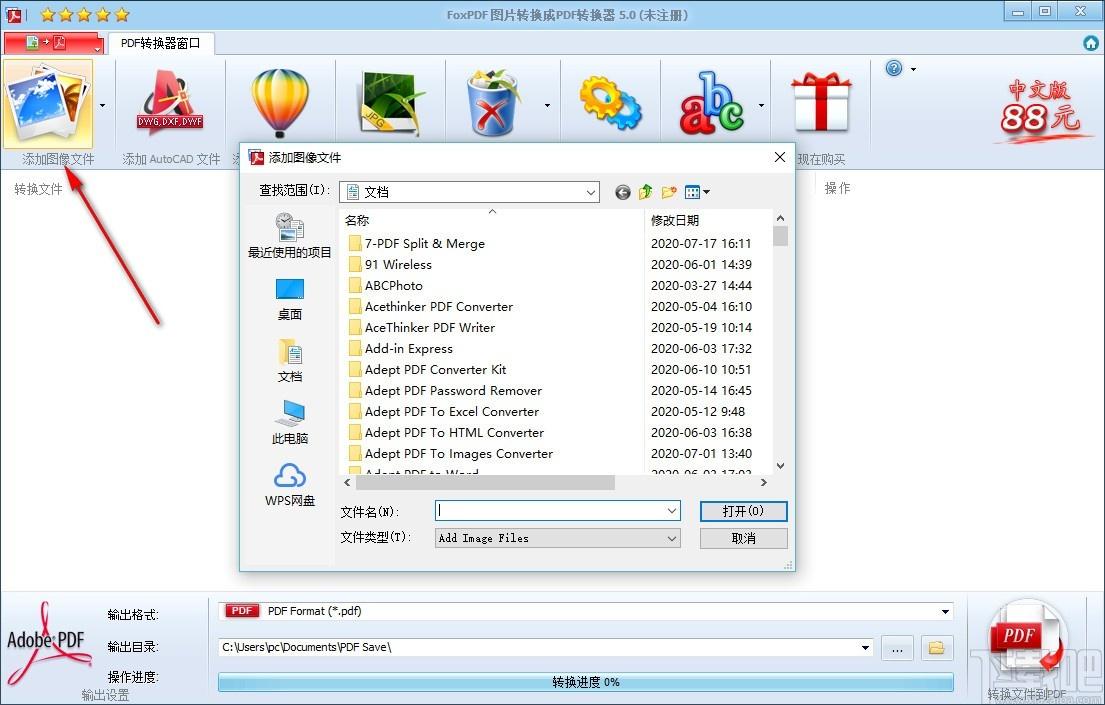Screen dimensions: 1105x705
Task: Go up one folder level in dialog
Action: pyautogui.click(x=646, y=192)
